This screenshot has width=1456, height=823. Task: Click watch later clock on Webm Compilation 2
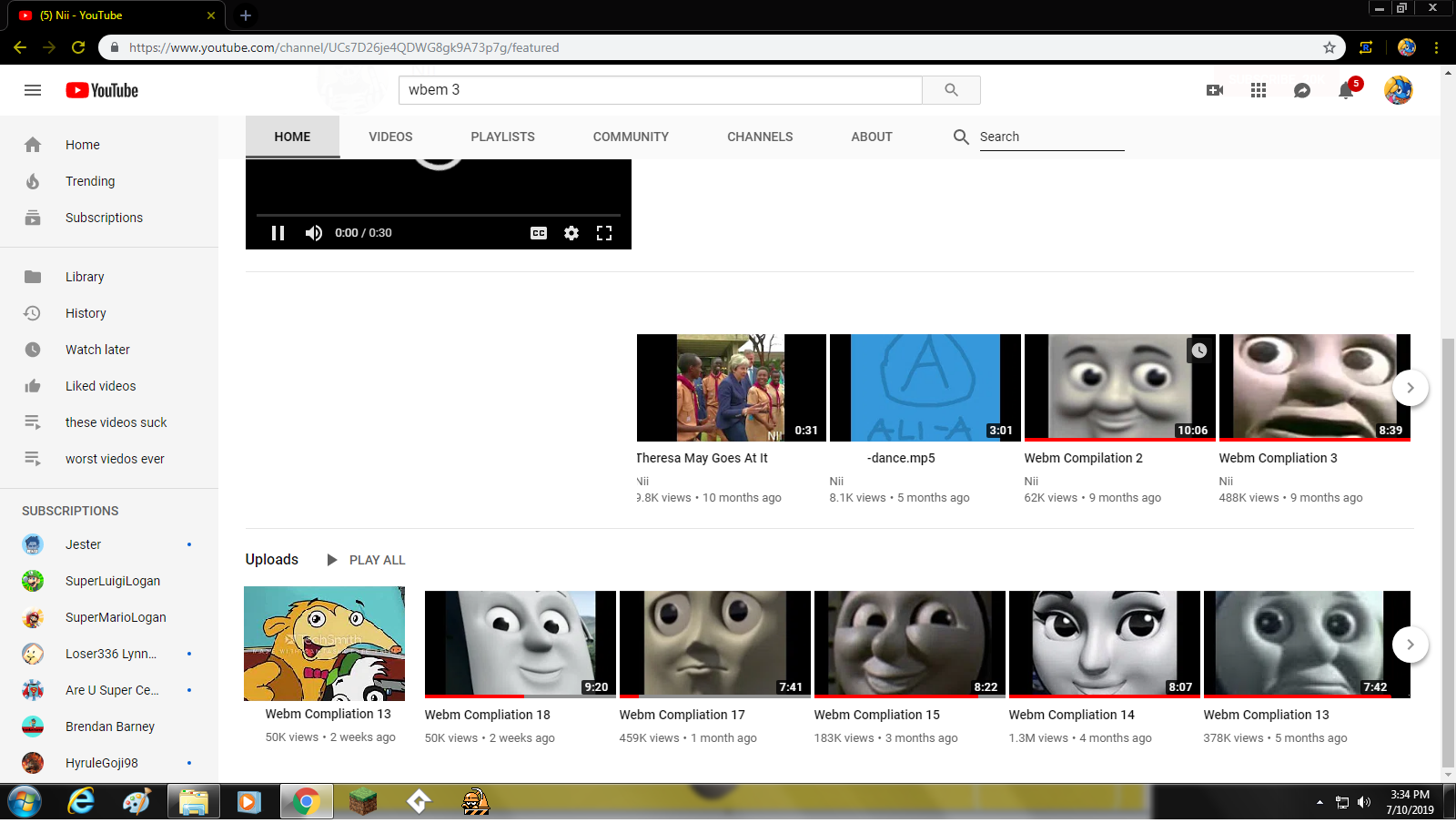point(1199,351)
